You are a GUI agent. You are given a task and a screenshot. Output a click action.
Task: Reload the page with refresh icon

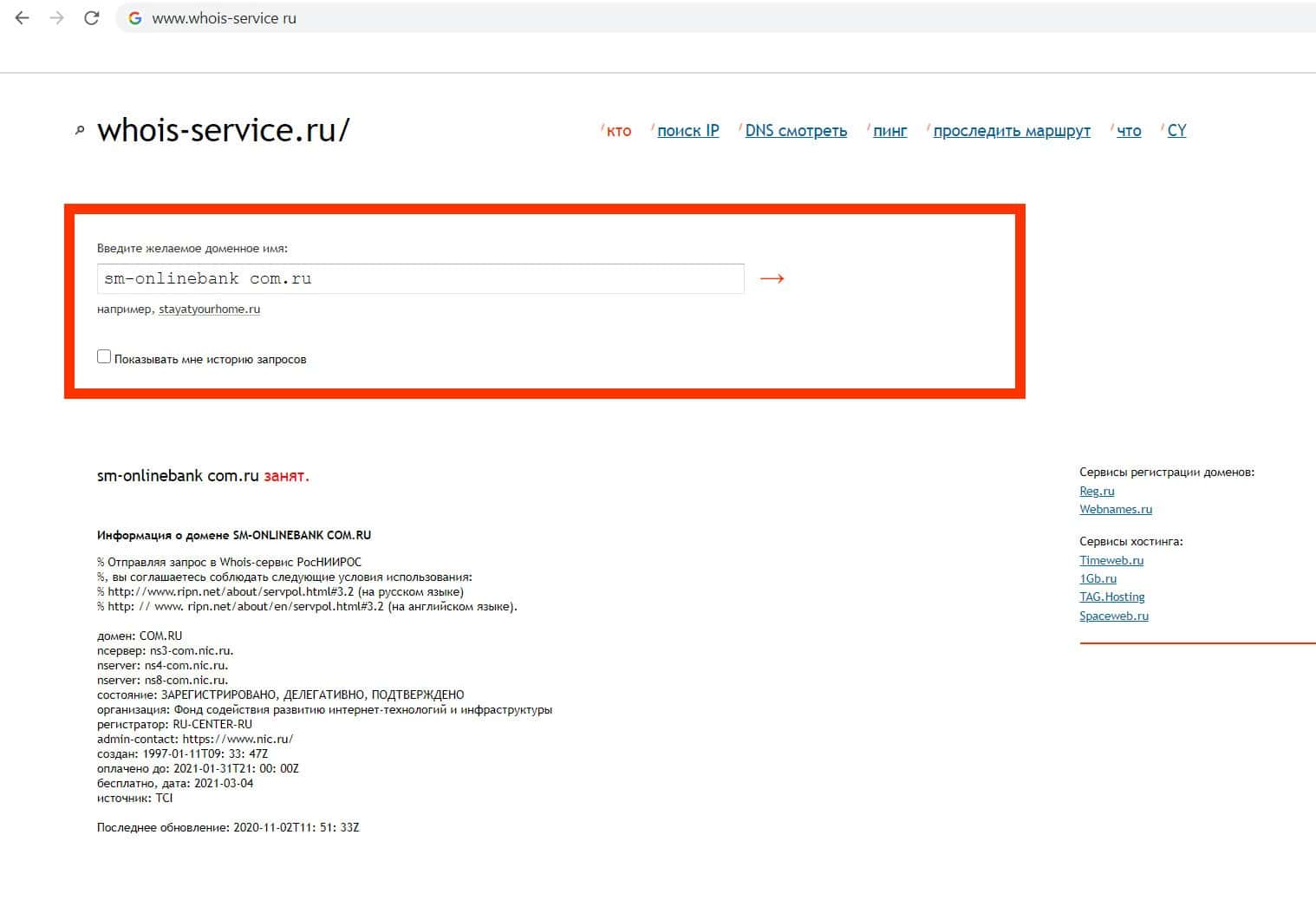point(91,18)
